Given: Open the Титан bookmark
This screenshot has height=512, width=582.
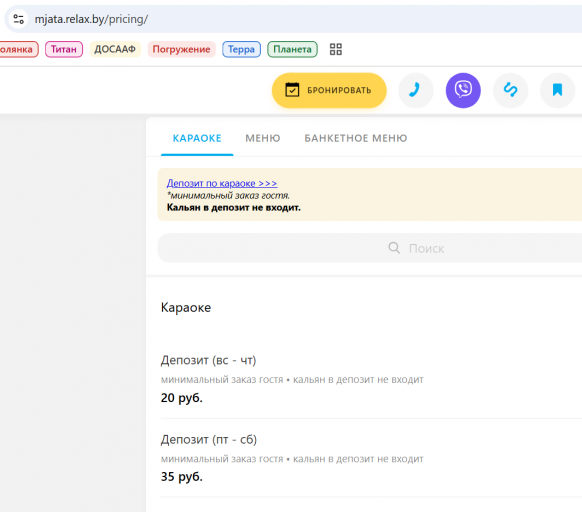Looking at the screenshot, I should (x=64, y=49).
